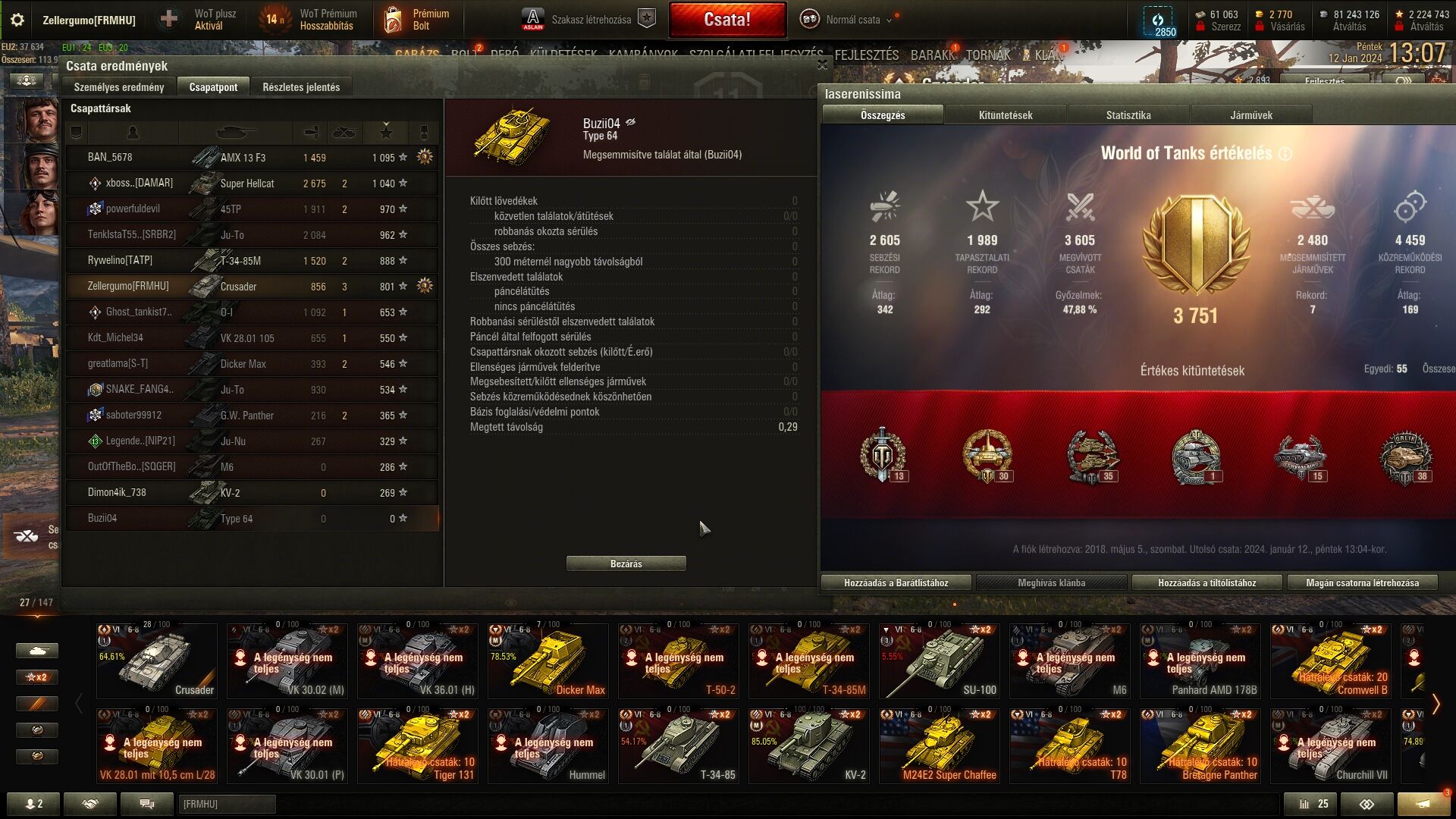Open the Statisztika profile tab

[x=1128, y=115]
